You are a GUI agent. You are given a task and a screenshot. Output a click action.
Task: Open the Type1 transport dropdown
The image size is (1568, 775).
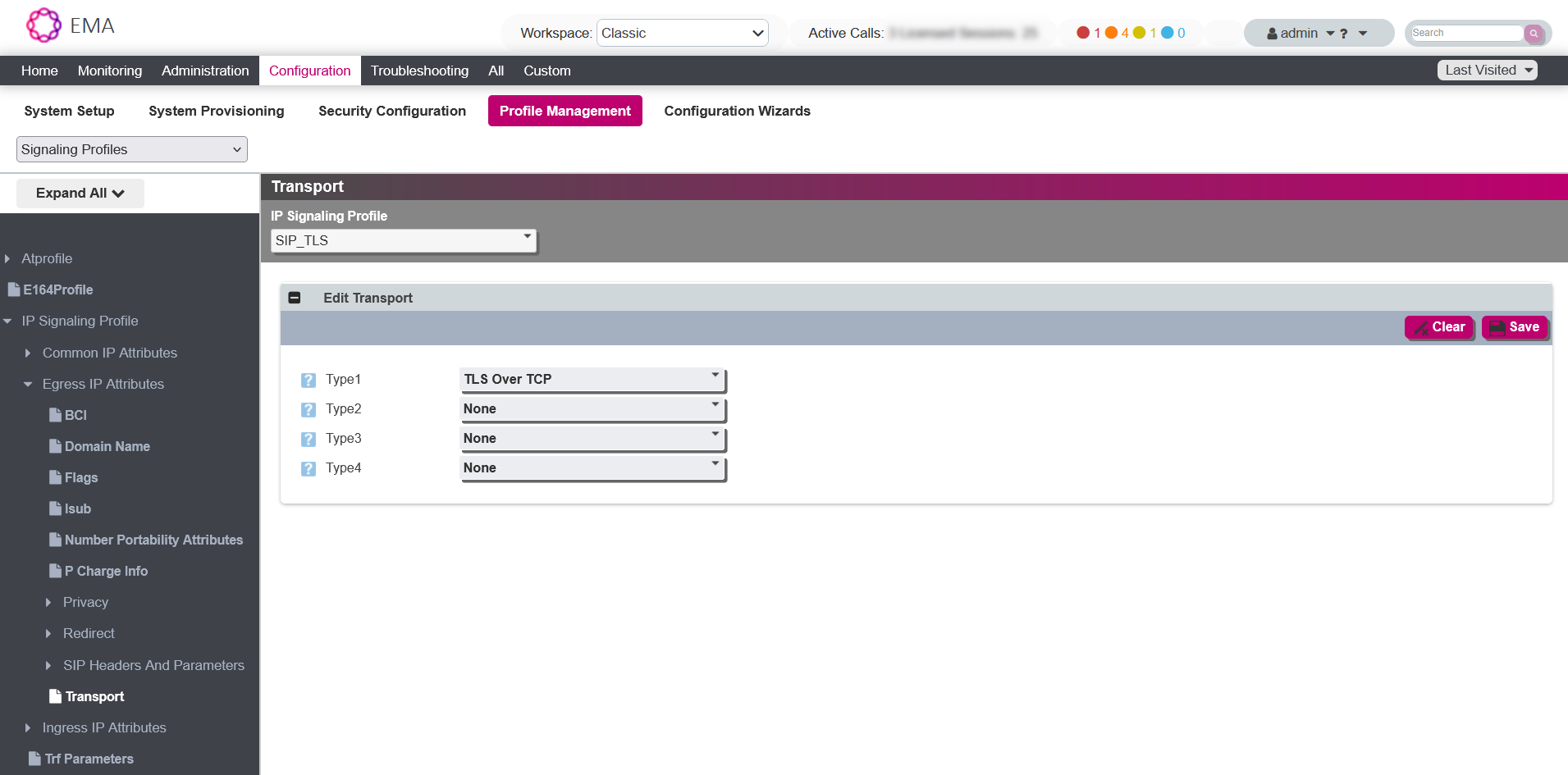[x=592, y=379]
